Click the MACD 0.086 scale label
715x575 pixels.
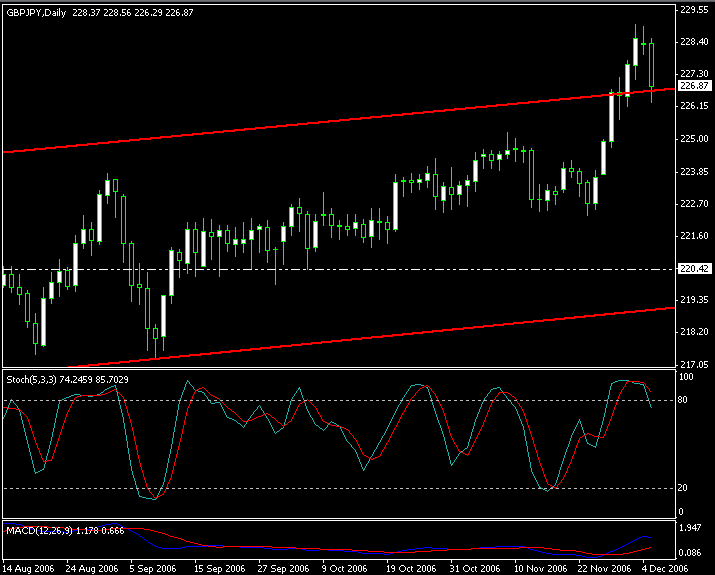[690, 553]
